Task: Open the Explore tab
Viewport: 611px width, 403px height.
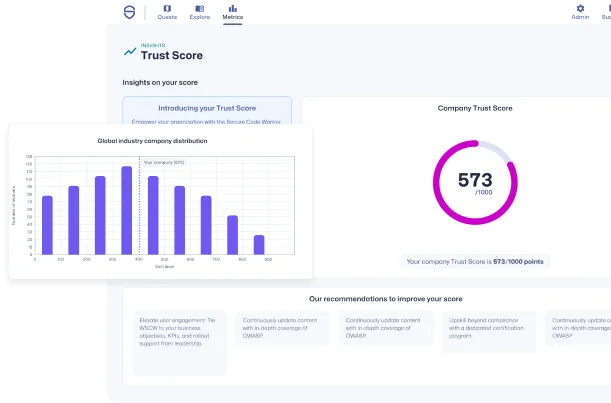Action: coord(200,12)
